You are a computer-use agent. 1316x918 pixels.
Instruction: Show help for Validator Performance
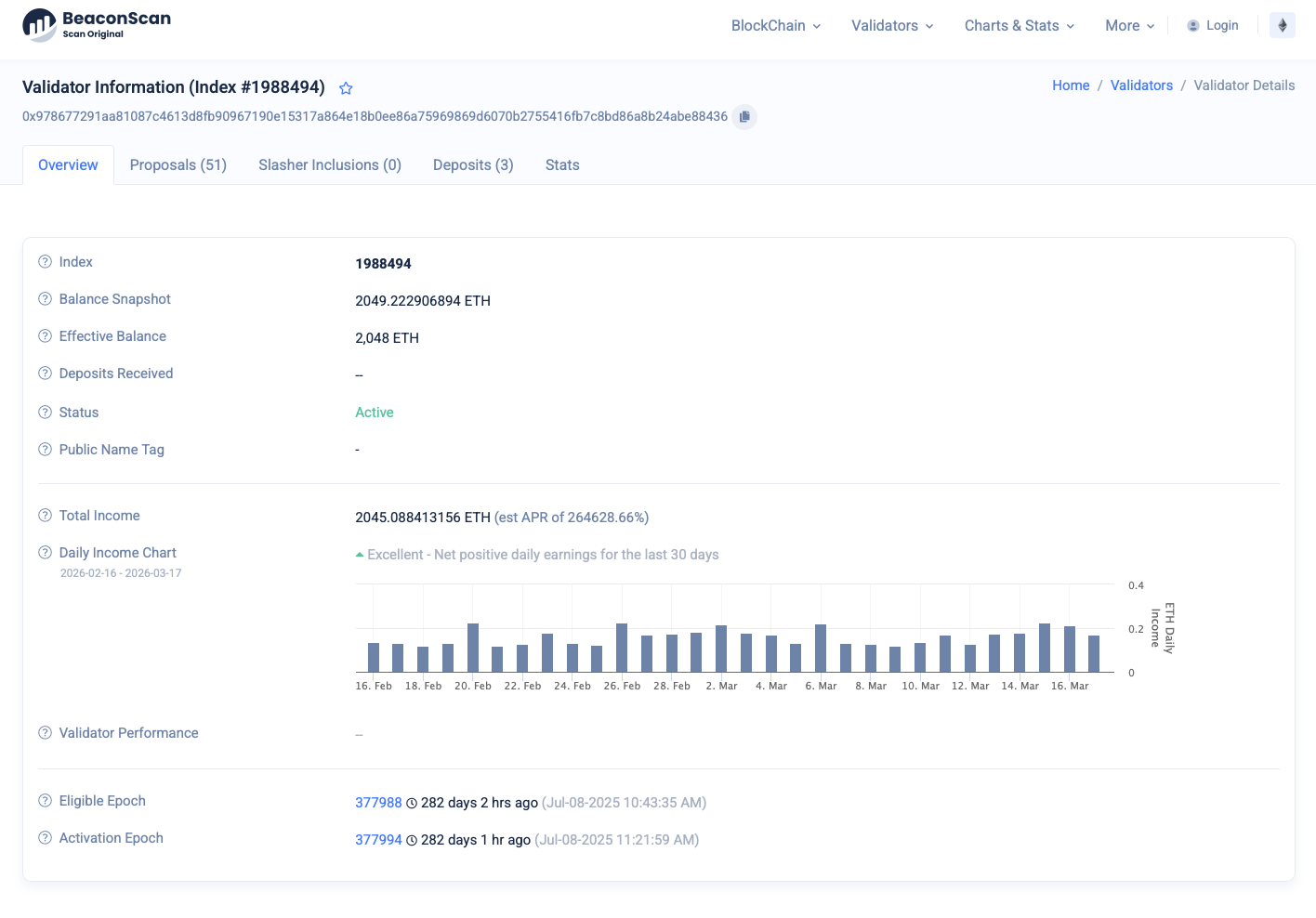pos(45,733)
